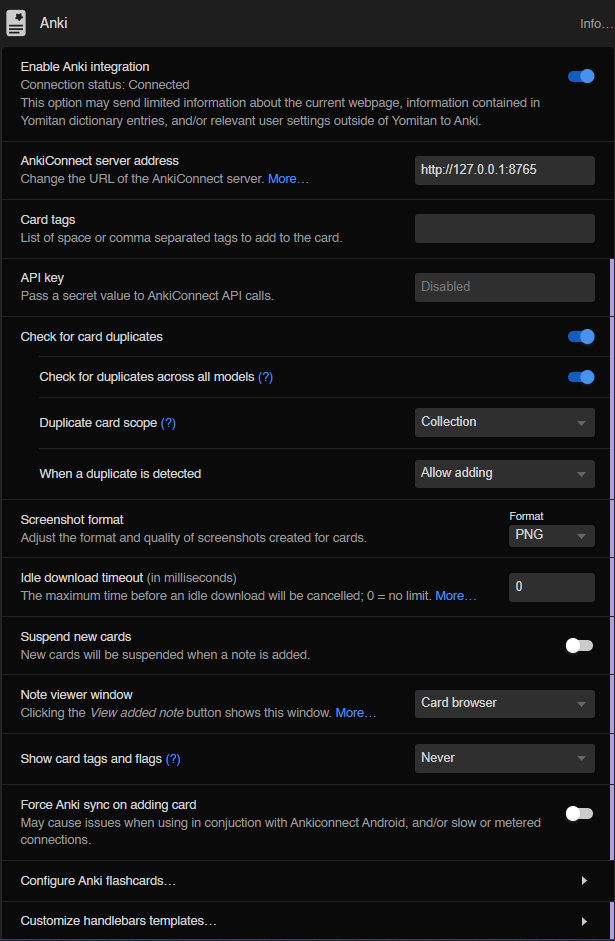Screen dimensions: 615x941
Task: Open the When a duplicate is detected dropdown
Action: [x=505, y=474]
